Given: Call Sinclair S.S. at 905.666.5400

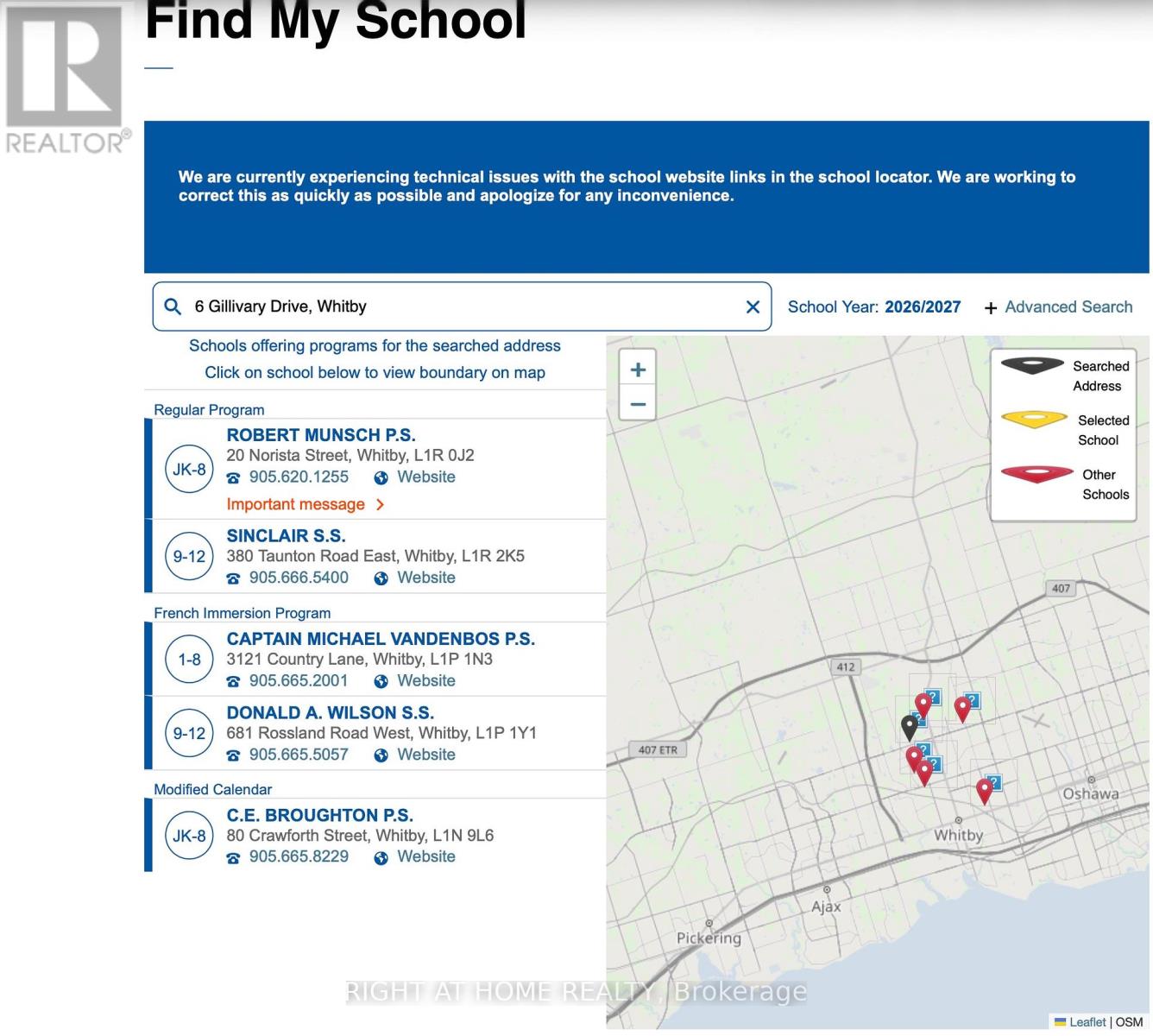Looking at the screenshot, I should [299, 578].
